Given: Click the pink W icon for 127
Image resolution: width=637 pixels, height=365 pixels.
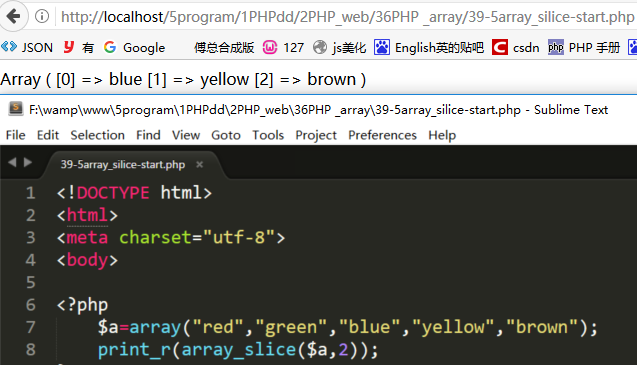Looking at the screenshot, I should pos(270,48).
